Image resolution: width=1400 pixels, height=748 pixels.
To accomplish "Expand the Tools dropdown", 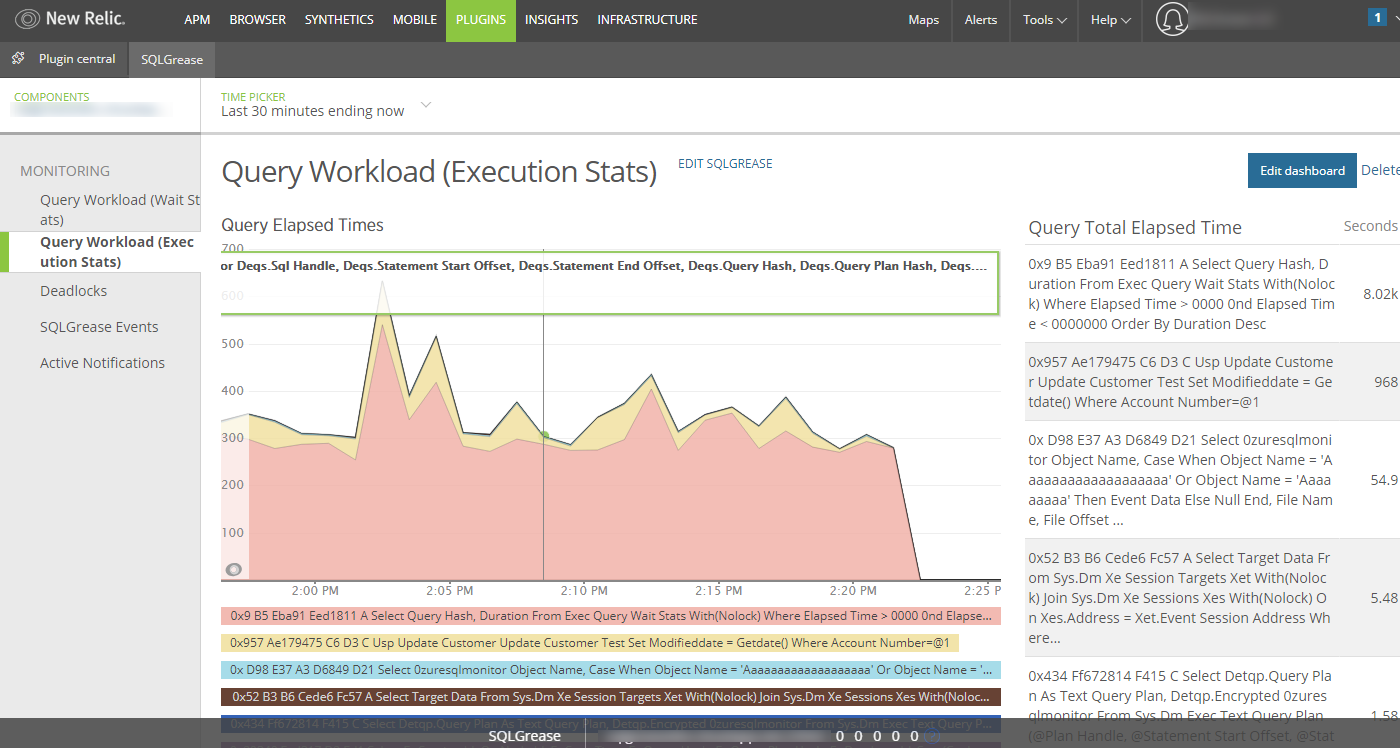I will pyautogui.click(x=1044, y=20).
